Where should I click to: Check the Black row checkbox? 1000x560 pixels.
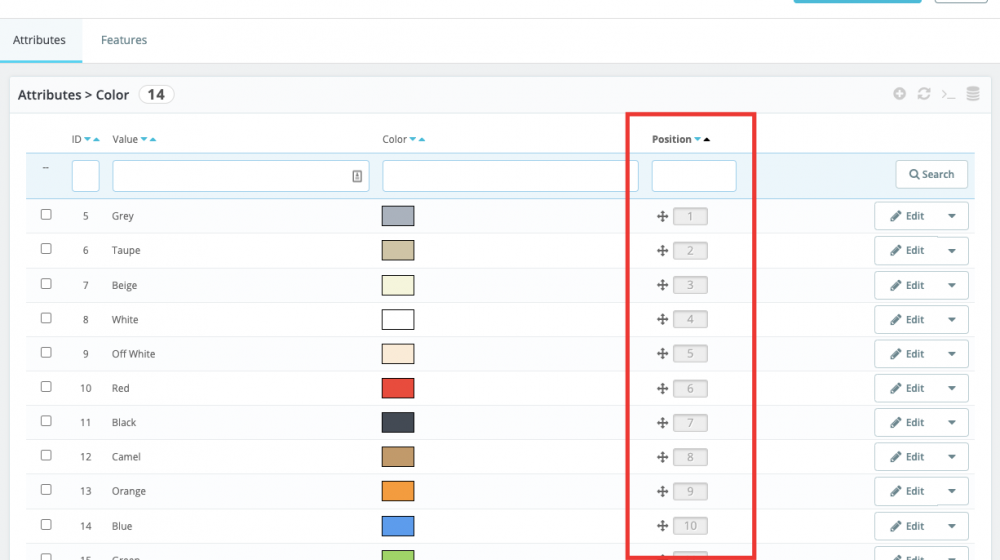pyautogui.click(x=46, y=421)
